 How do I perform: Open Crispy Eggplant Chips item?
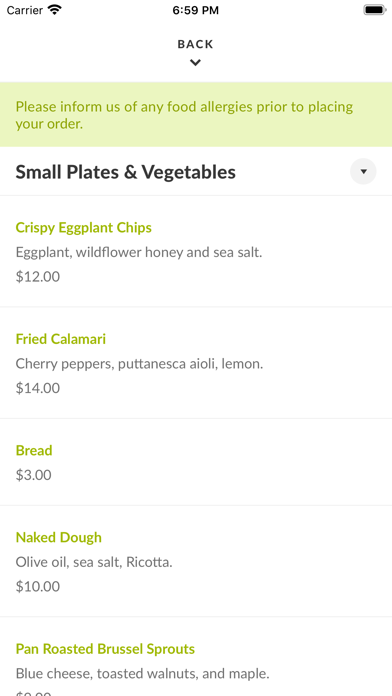196,251
